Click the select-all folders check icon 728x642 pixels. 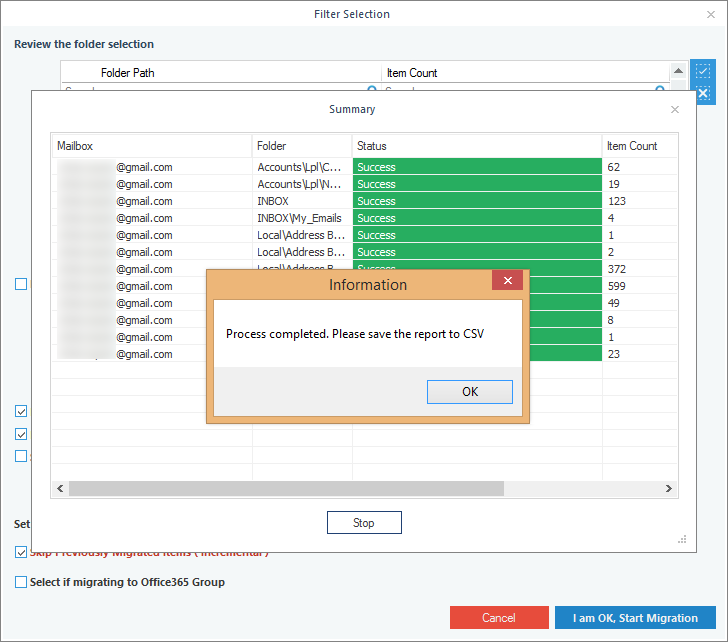(703, 72)
